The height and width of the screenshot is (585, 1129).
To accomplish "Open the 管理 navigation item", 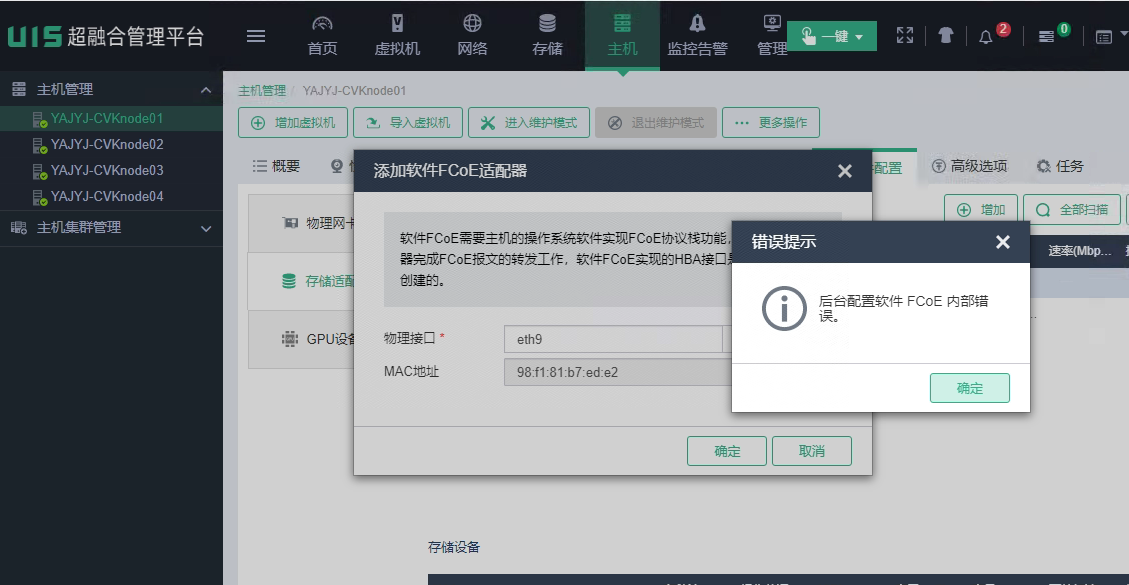I will (772, 35).
